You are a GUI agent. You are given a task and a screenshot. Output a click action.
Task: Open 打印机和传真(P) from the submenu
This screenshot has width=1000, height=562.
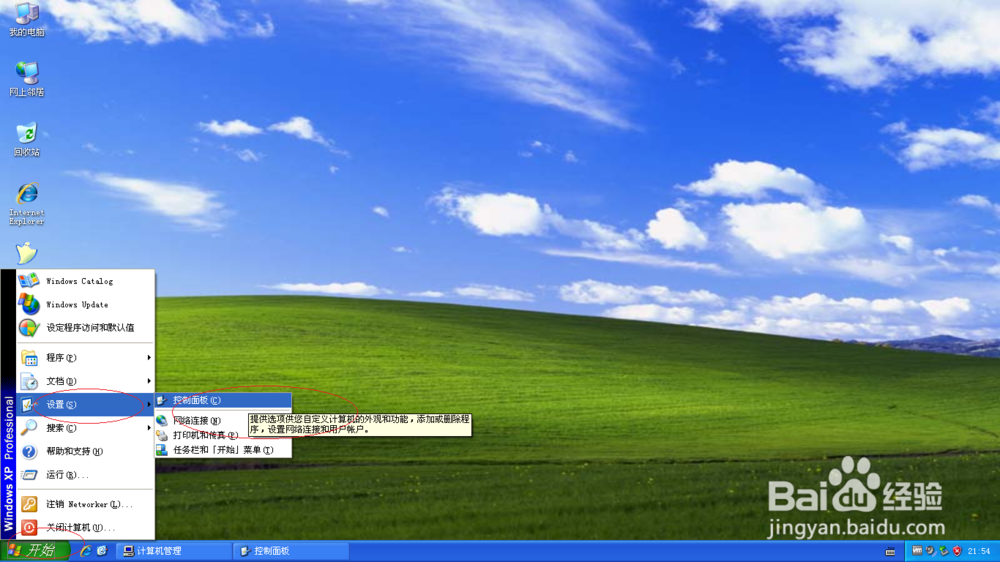(202, 435)
